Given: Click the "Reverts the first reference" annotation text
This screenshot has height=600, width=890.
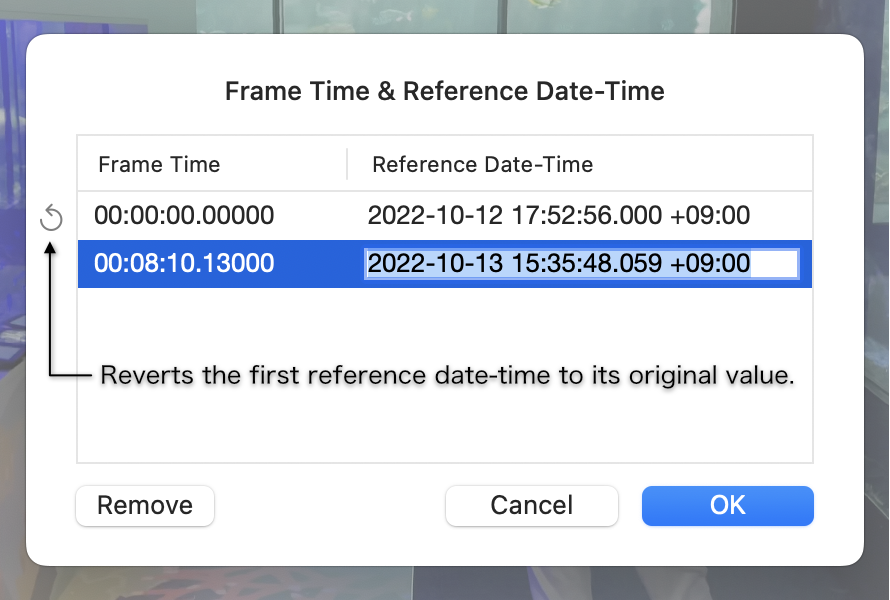Looking at the screenshot, I should 447,376.
